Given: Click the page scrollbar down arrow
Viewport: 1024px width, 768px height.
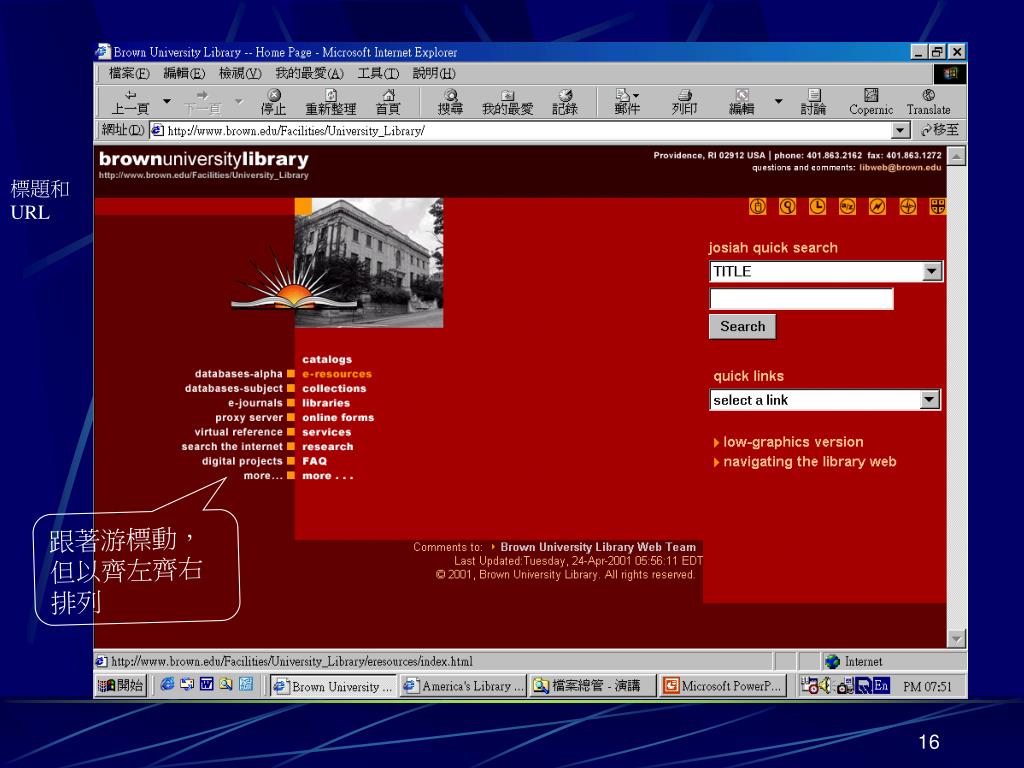Looking at the screenshot, I should point(956,639).
